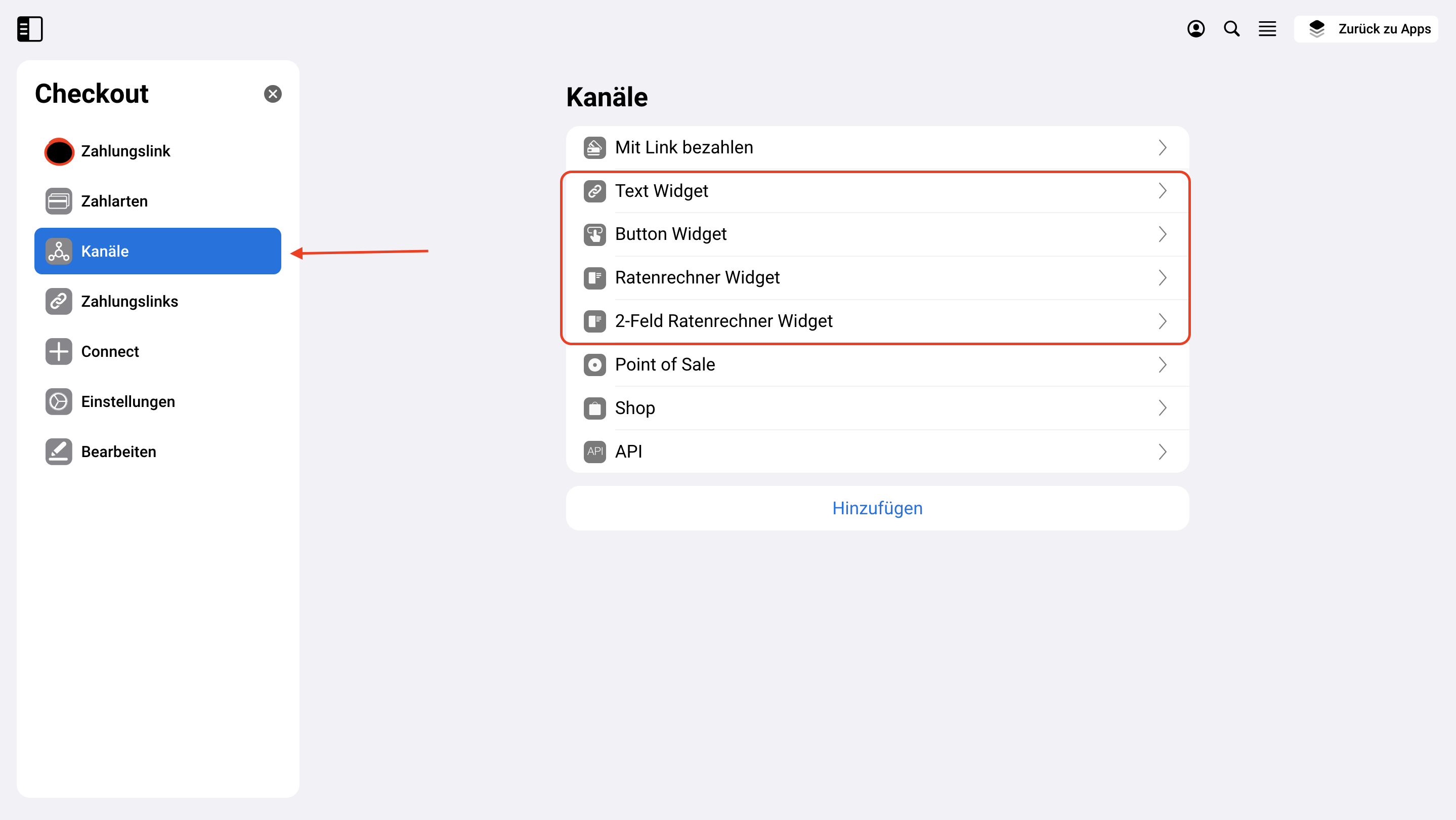This screenshot has height=820, width=1456.
Task: Close the Checkout panel
Action: [273, 94]
